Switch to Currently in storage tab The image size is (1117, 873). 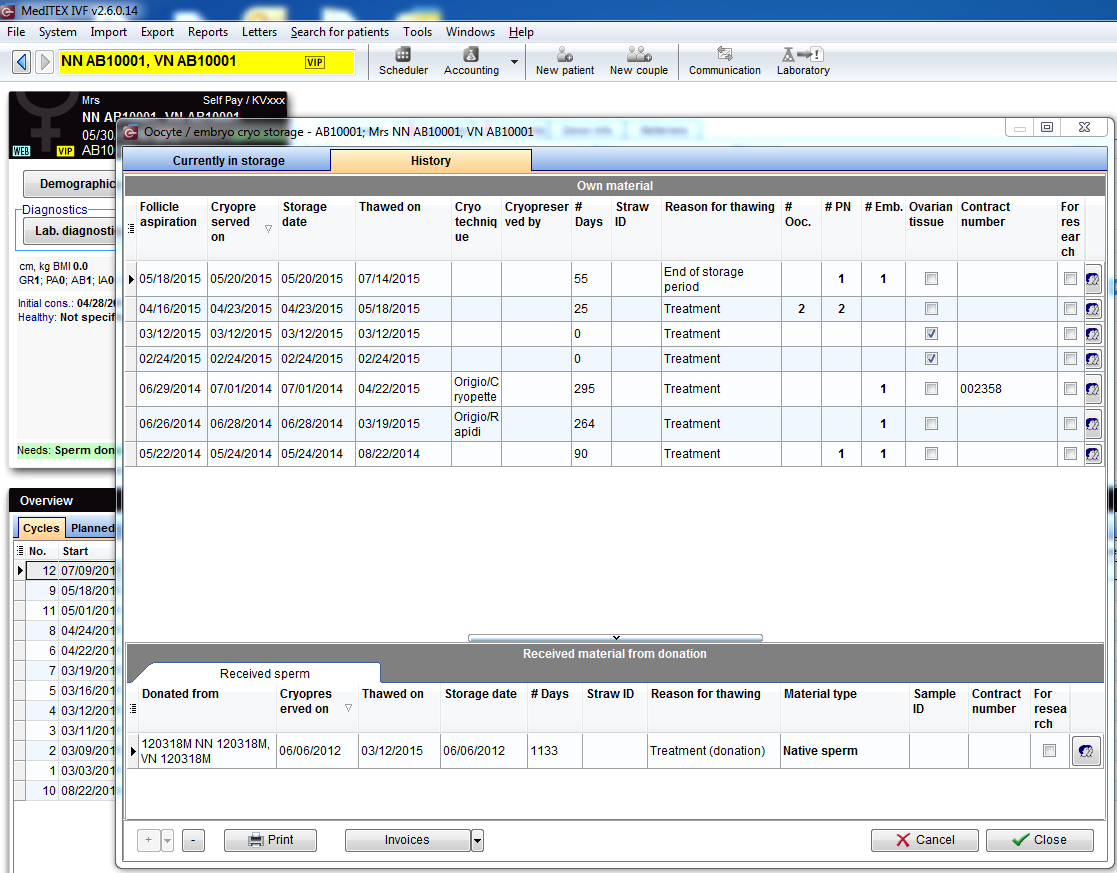pos(228,161)
